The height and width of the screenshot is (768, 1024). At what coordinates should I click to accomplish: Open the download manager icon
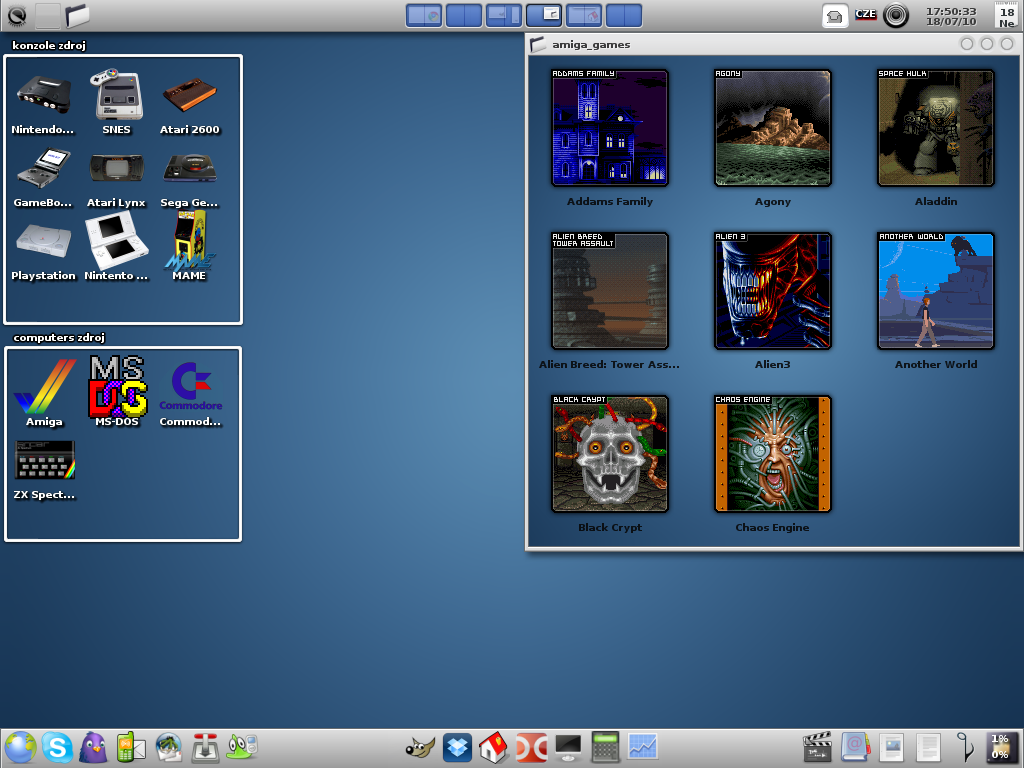[205, 747]
